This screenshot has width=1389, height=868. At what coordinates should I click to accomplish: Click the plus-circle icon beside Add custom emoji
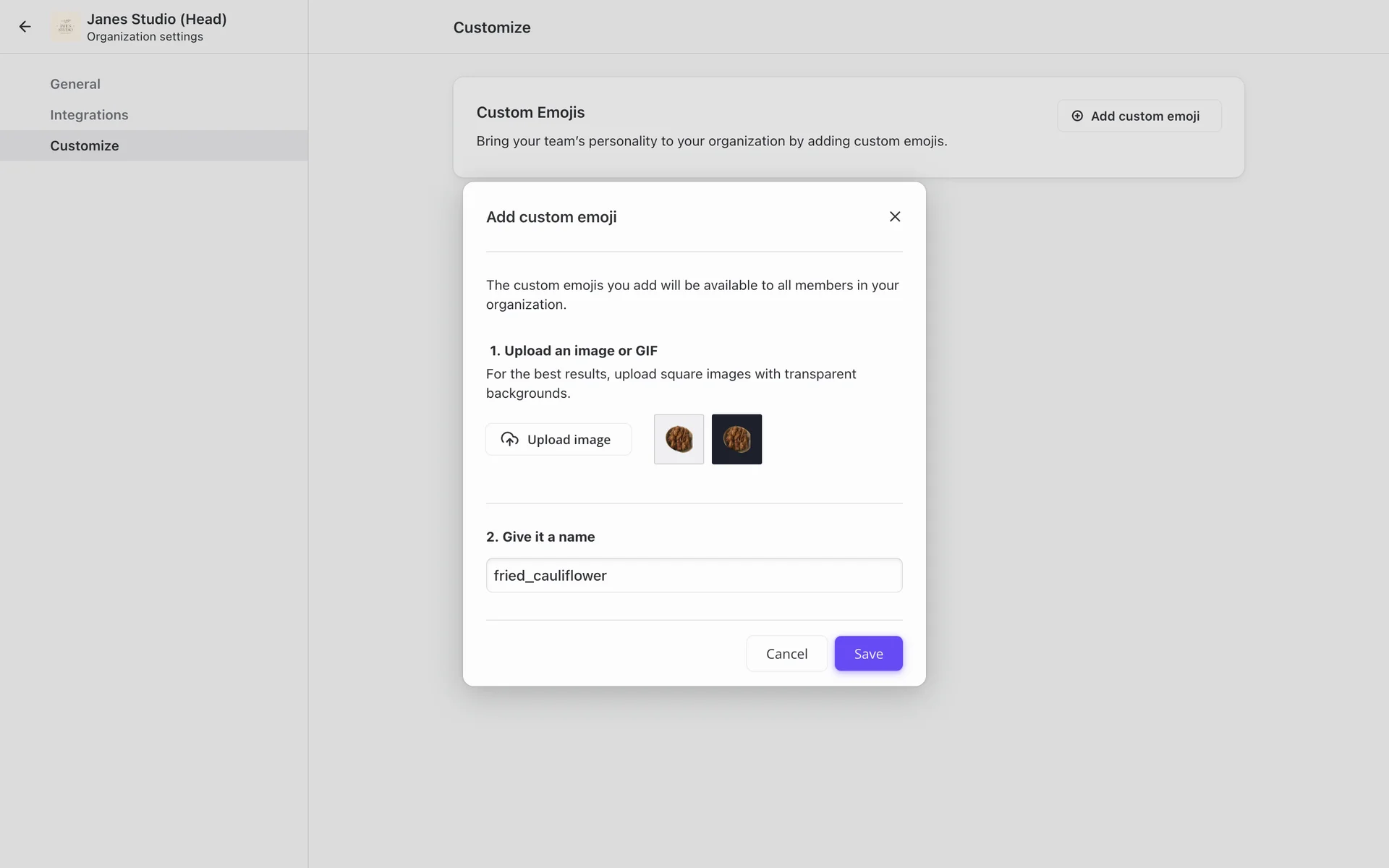click(x=1077, y=116)
